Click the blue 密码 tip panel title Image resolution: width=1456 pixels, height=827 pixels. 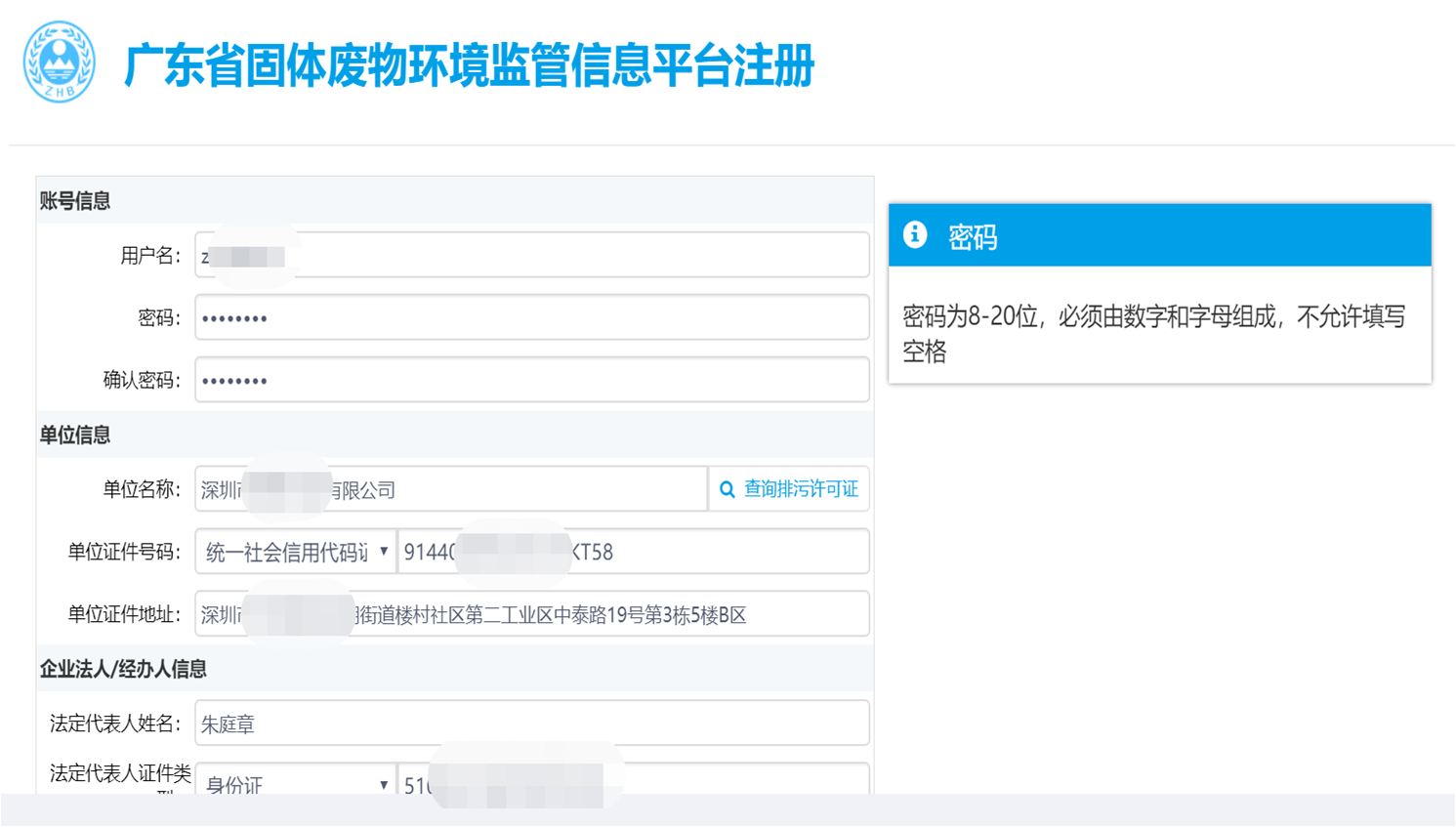973,236
